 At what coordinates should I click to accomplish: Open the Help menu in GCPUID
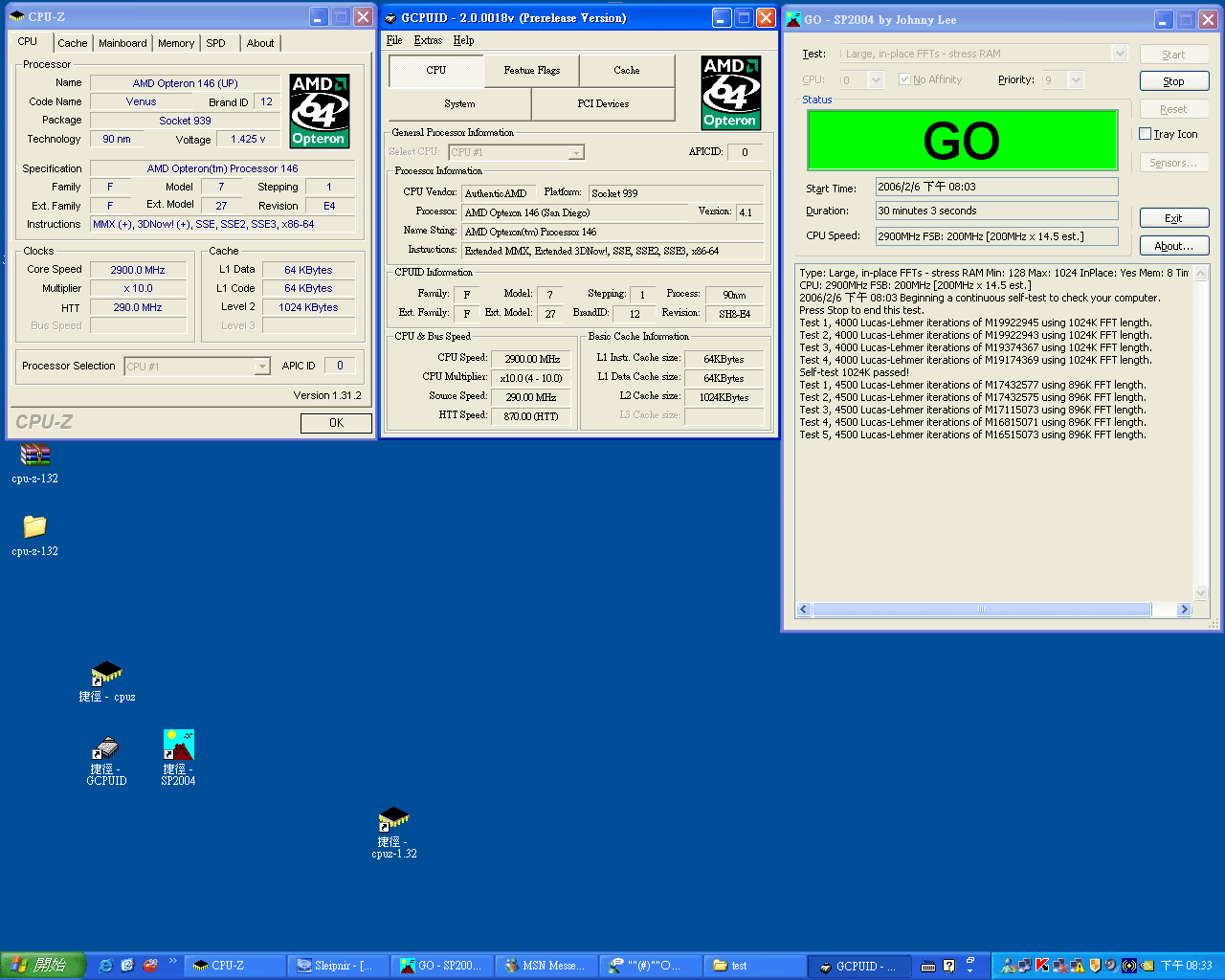tap(463, 40)
